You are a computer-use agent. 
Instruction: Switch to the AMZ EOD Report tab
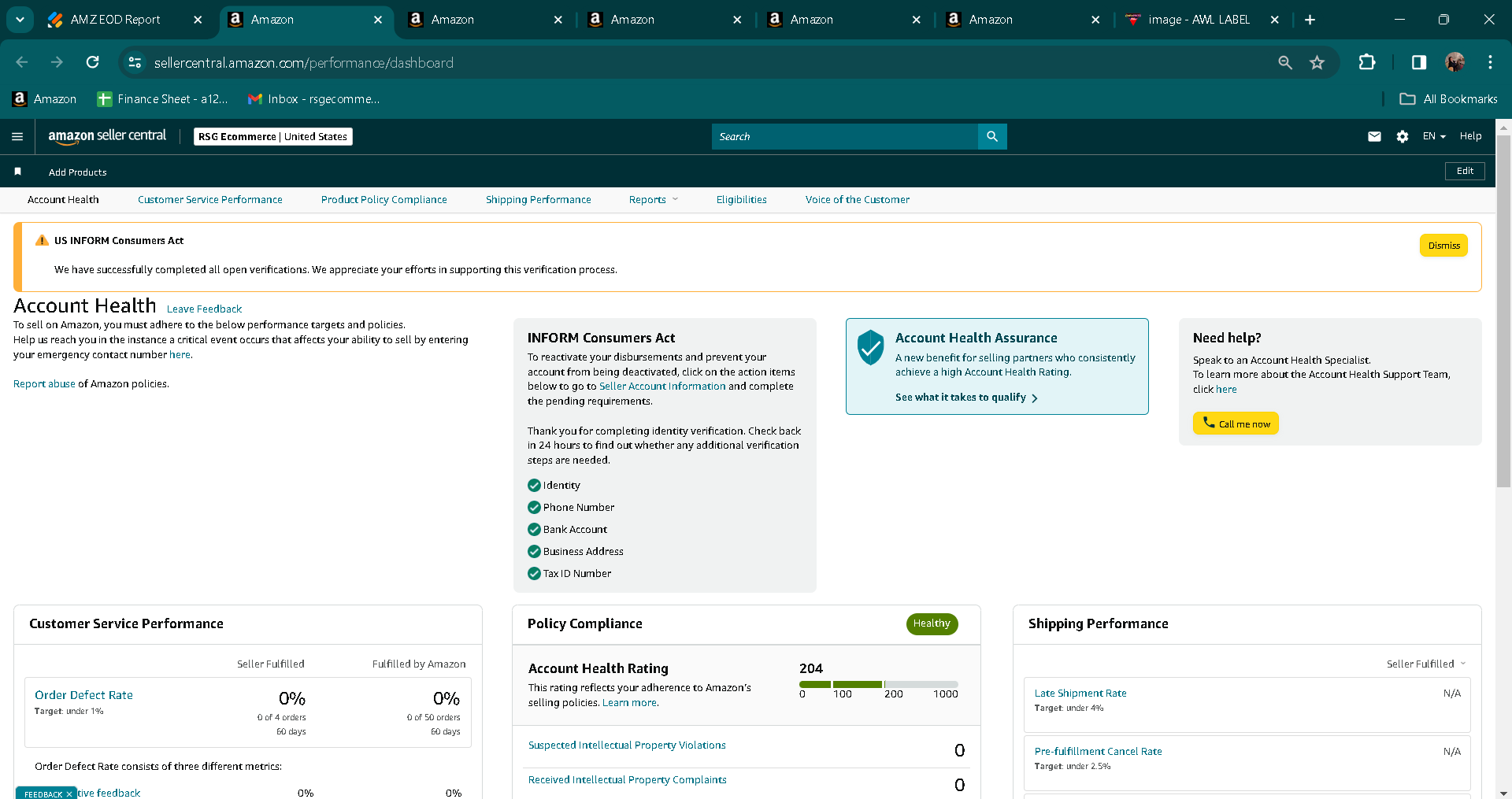[115, 20]
